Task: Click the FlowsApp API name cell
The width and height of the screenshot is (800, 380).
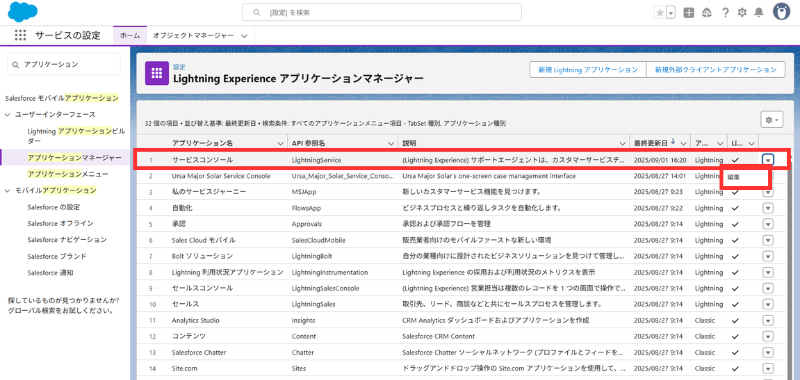Action: pyautogui.click(x=307, y=208)
